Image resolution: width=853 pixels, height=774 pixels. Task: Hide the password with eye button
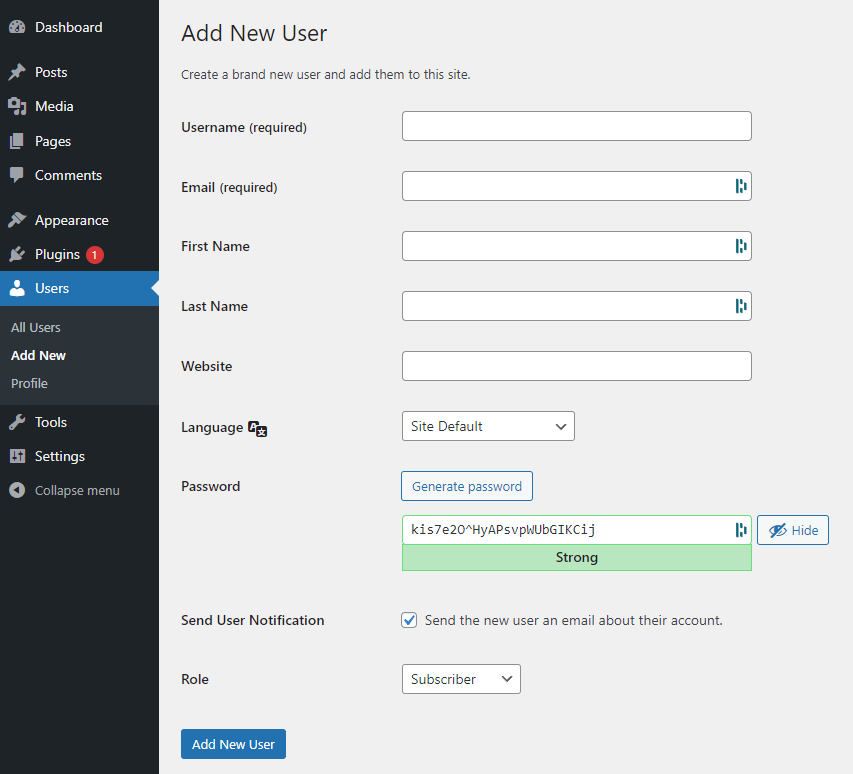793,530
